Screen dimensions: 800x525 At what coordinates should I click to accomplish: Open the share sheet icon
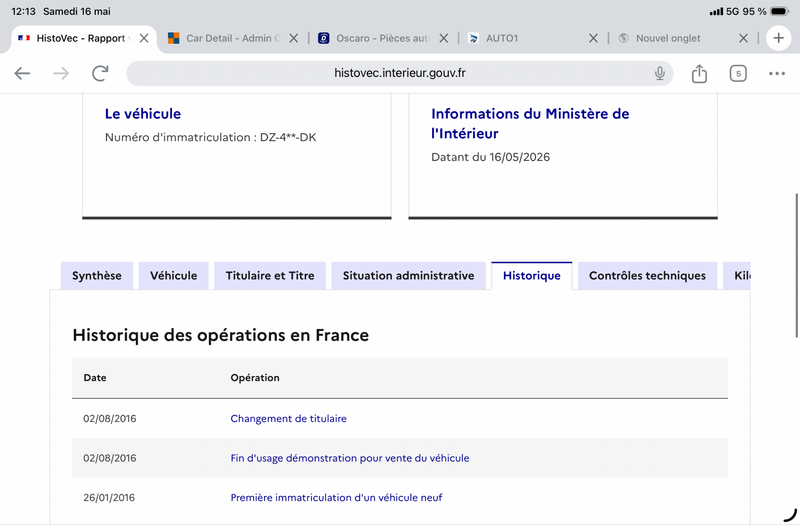[x=699, y=73]
